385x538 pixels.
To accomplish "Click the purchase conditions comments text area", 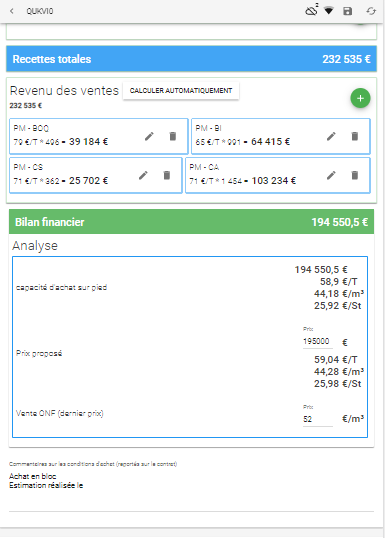I will click(191, 491).
